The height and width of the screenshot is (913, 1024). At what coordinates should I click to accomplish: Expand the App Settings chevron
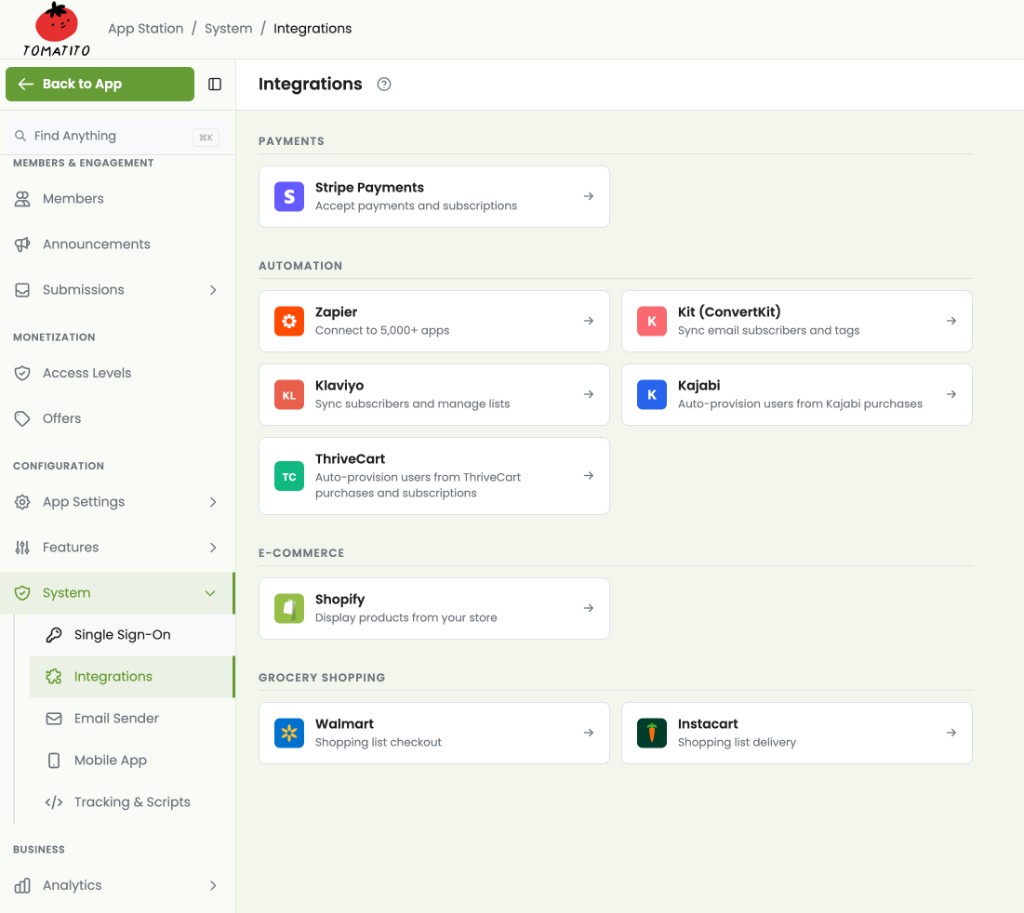point(213,502)
